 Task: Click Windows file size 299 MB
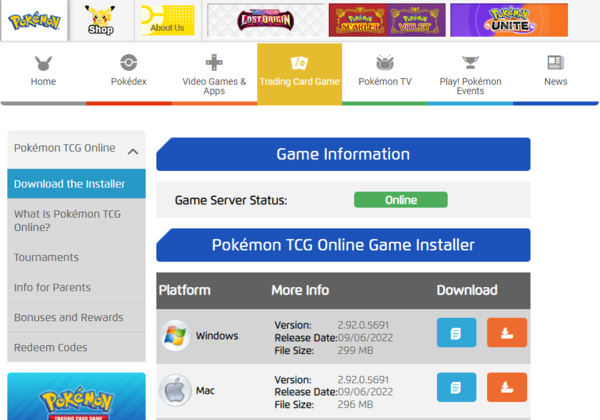click(x=355, y=350)
